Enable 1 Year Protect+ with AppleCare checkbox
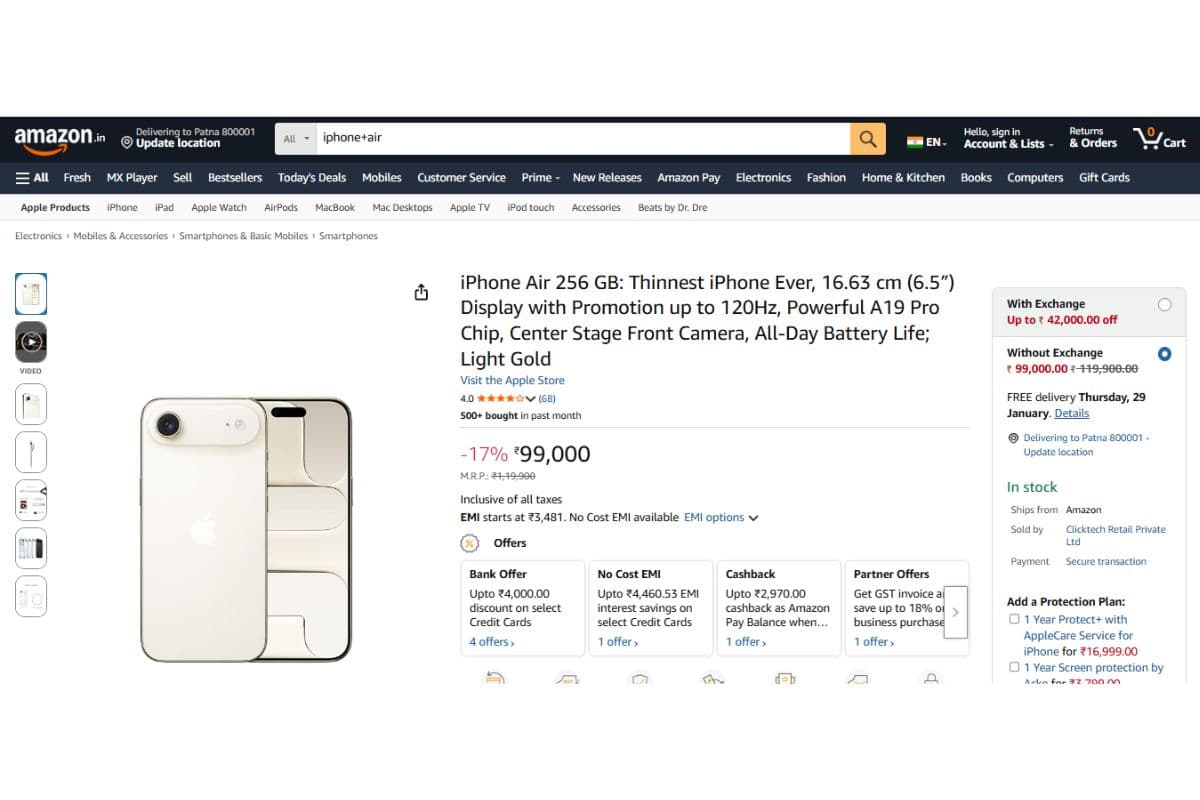Screen dimensions: 1200x800 click(1014, 619)
